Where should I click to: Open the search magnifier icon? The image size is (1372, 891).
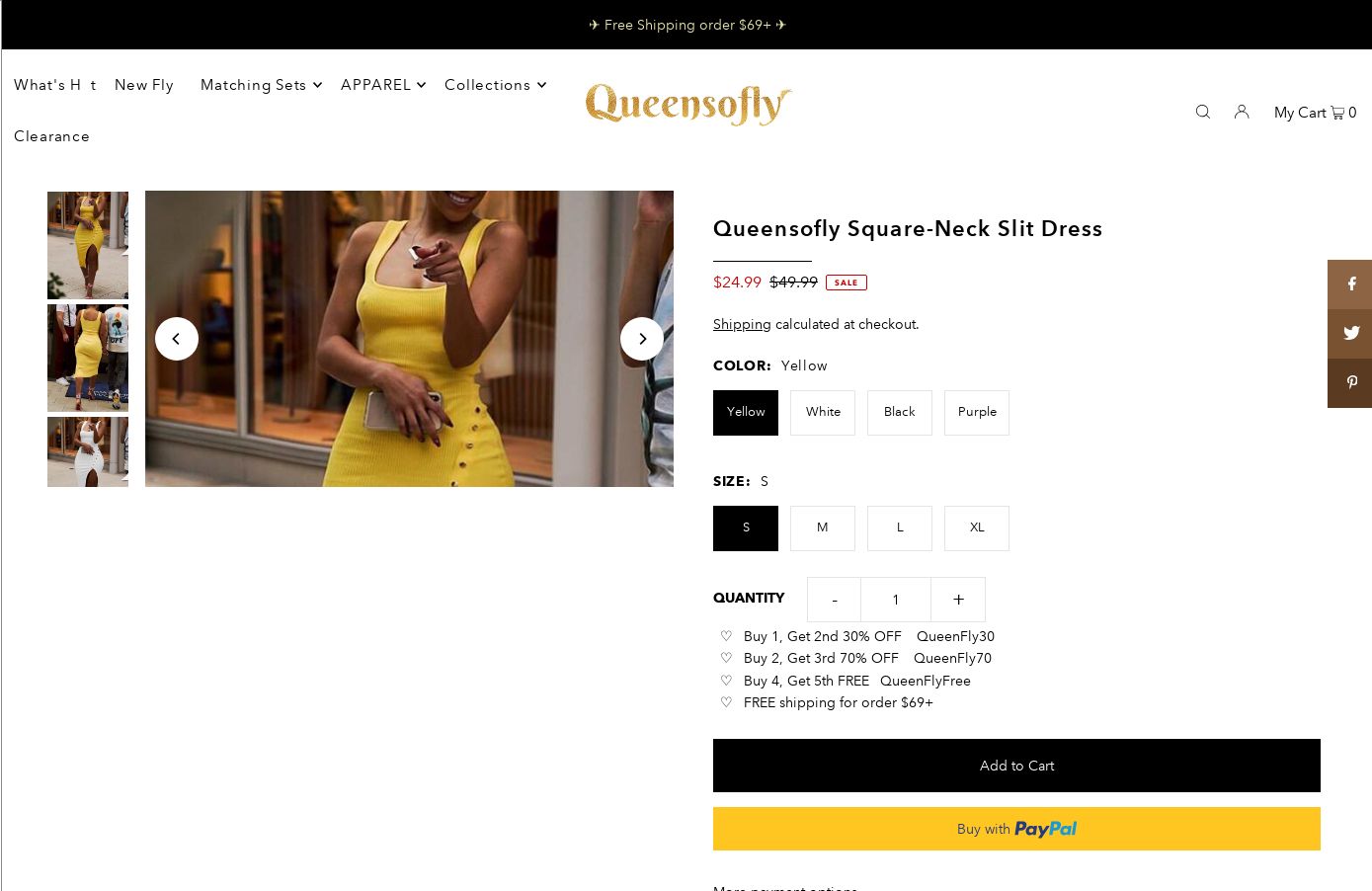click(x=1202, y=112)
